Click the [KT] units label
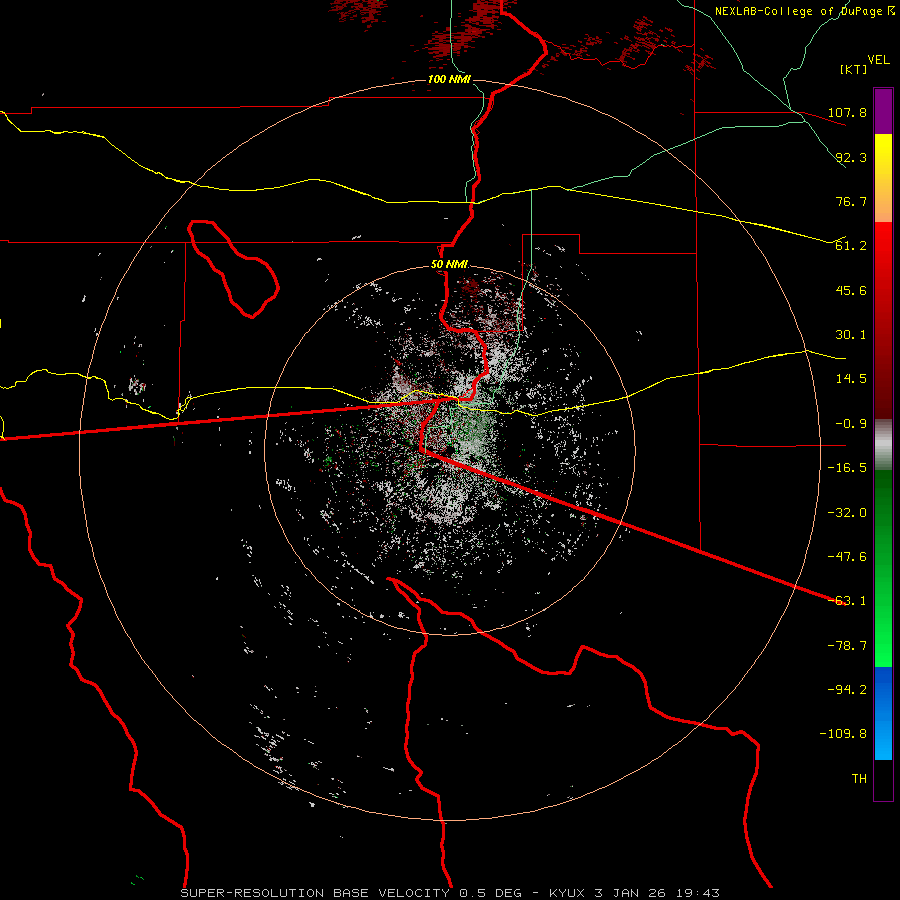The image size is (900, 900). click(854, 69)
